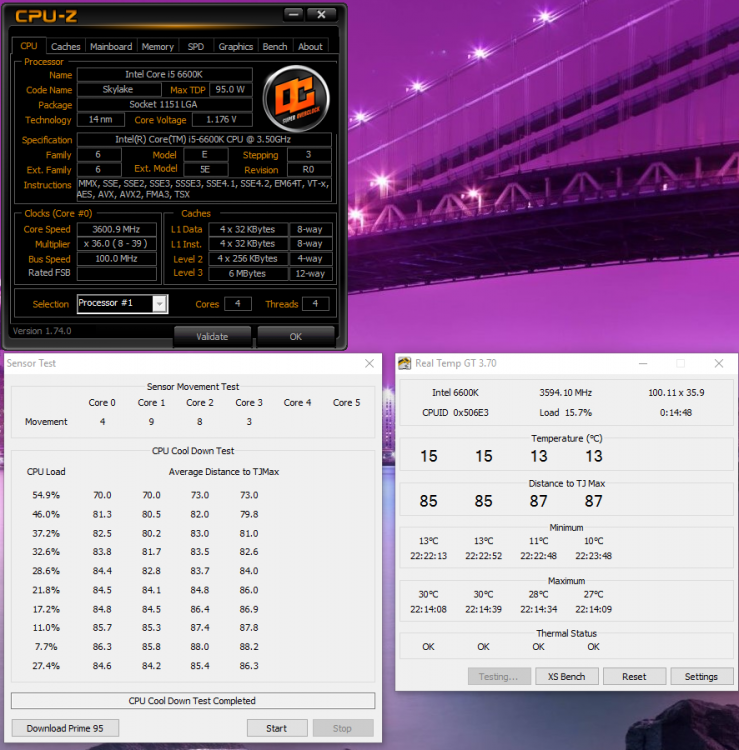The height and width of the screenshot is (750, 739).
Task: Click the Core 2 column header in Sensor Test
Action: coord(200,403)
